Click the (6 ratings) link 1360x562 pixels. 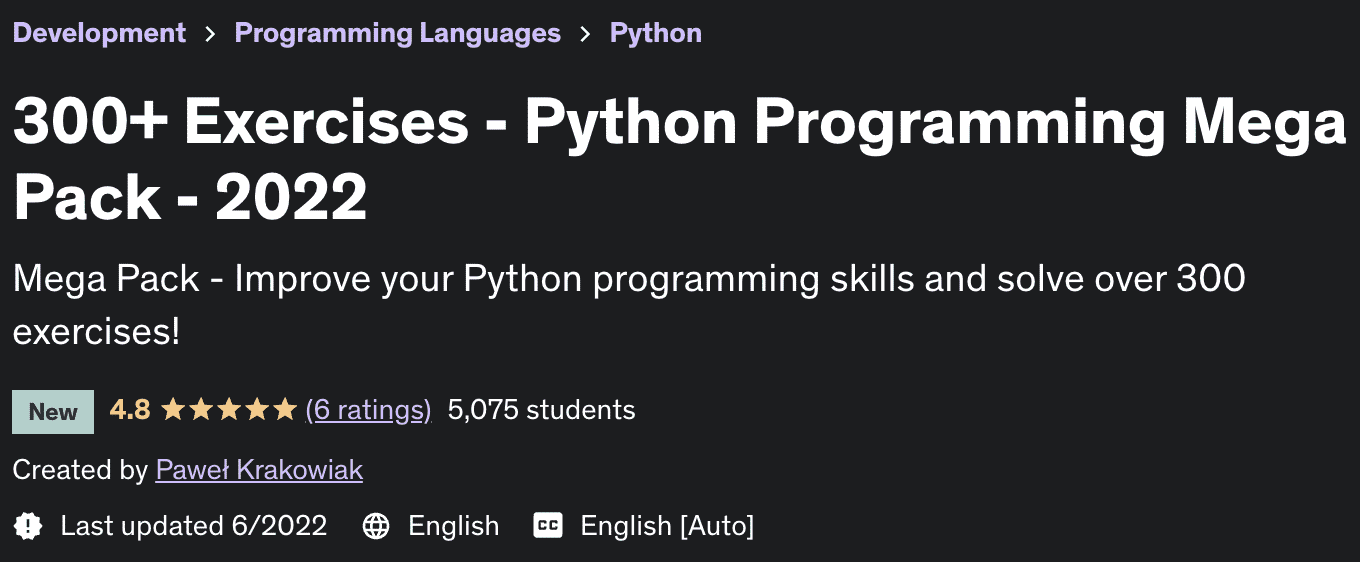click(x=368, y=410)
